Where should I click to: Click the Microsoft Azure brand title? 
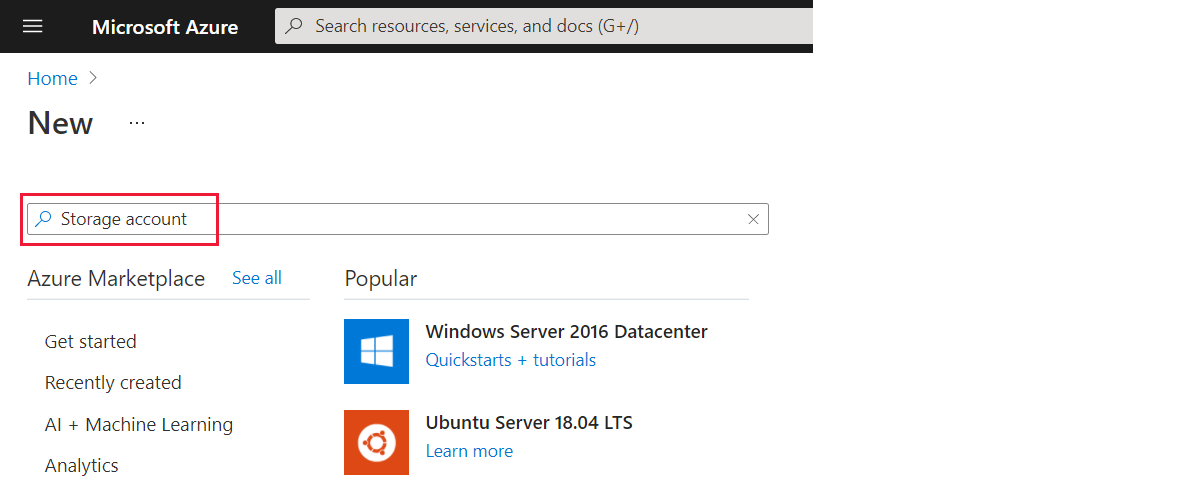[165, 27]
